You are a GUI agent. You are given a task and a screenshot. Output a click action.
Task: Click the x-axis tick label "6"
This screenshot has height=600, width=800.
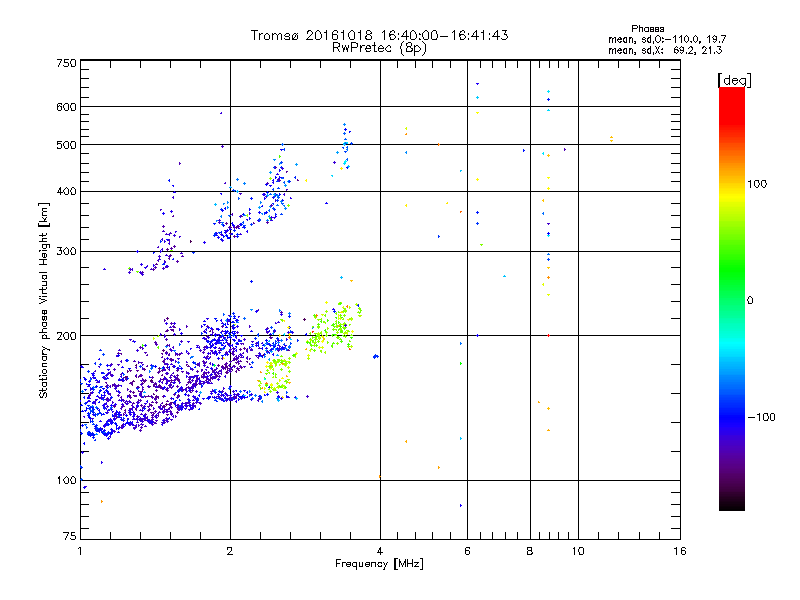click(x=467, y=551)
